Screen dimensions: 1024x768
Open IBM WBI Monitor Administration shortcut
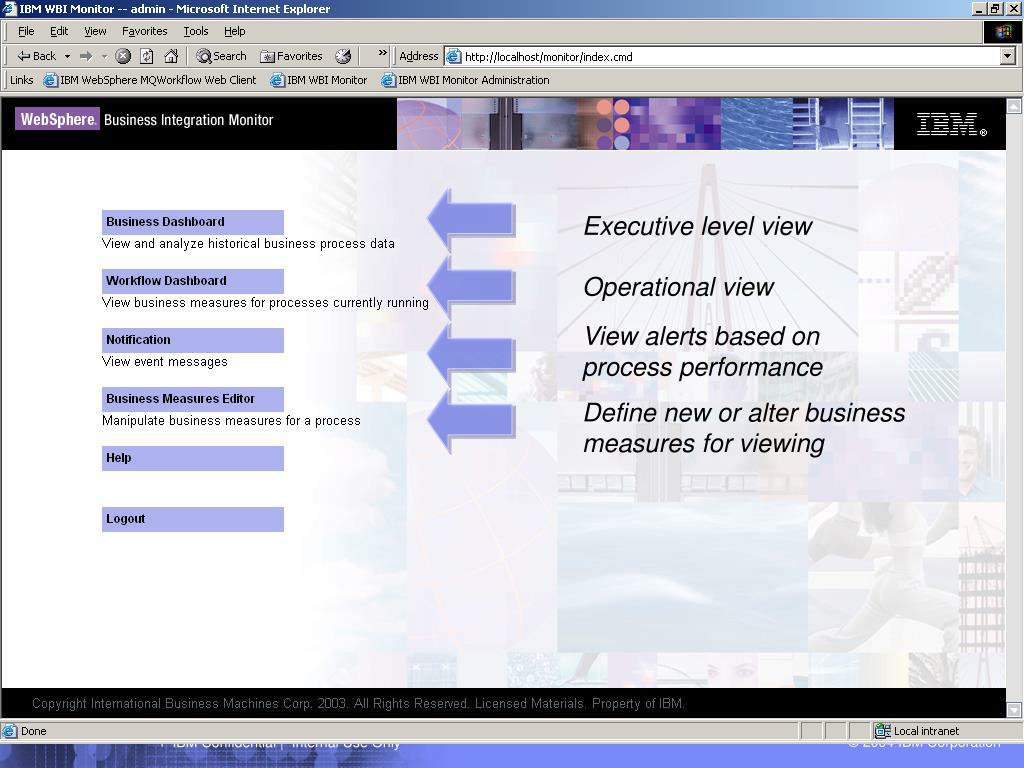[x=466, y=80]
